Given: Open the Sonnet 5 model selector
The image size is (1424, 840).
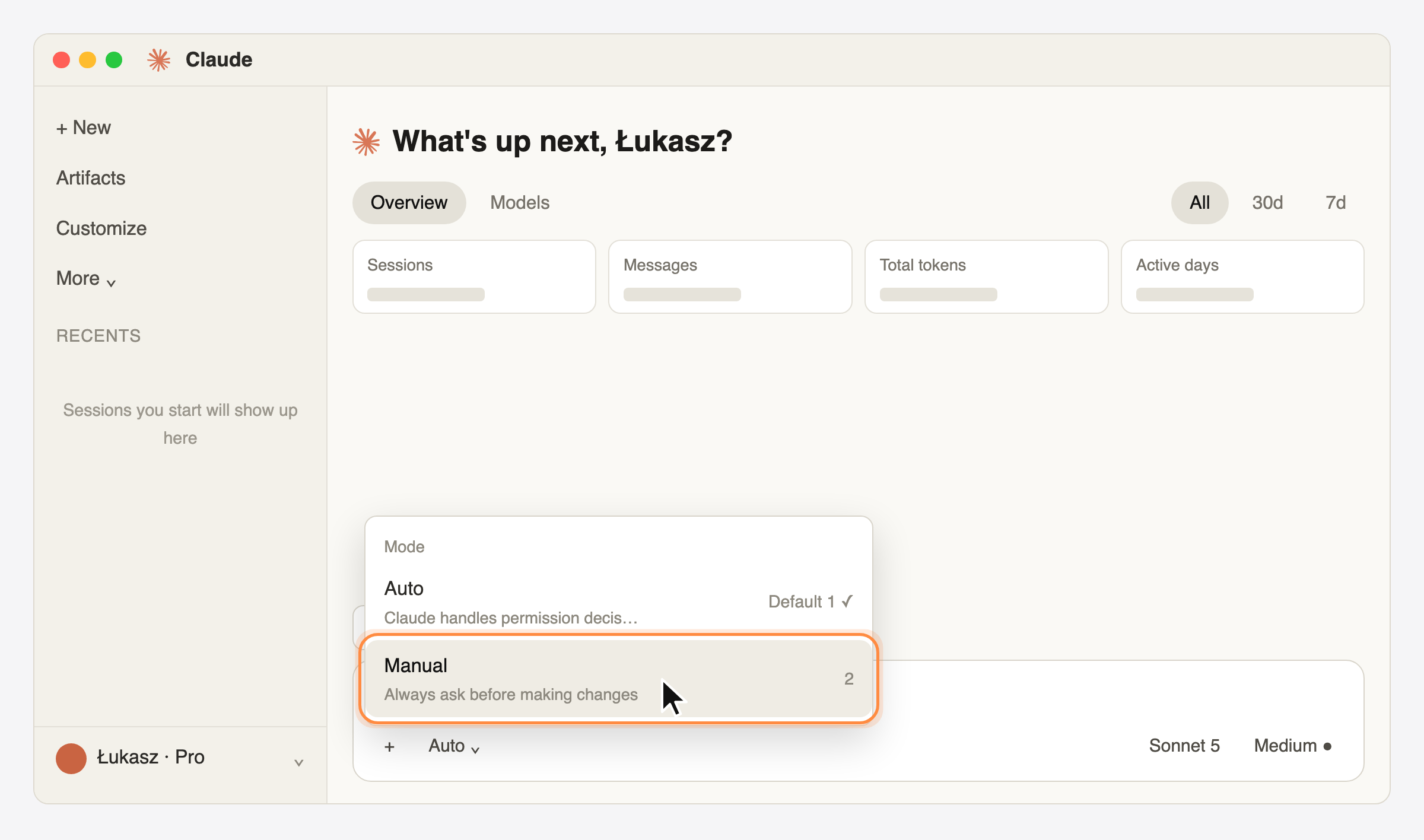Looking at the screenshot, I should point(1184,746).
